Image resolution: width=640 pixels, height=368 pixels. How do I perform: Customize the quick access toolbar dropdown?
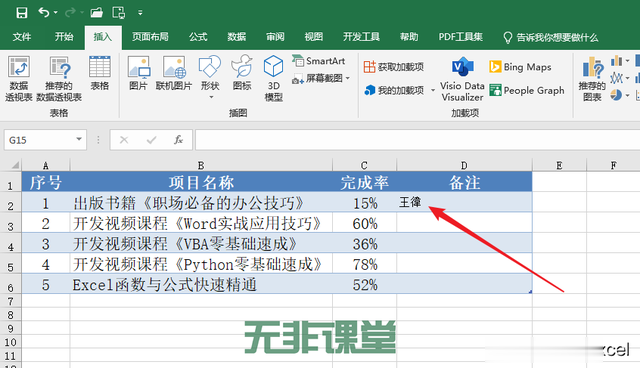[x=140, y=13]
